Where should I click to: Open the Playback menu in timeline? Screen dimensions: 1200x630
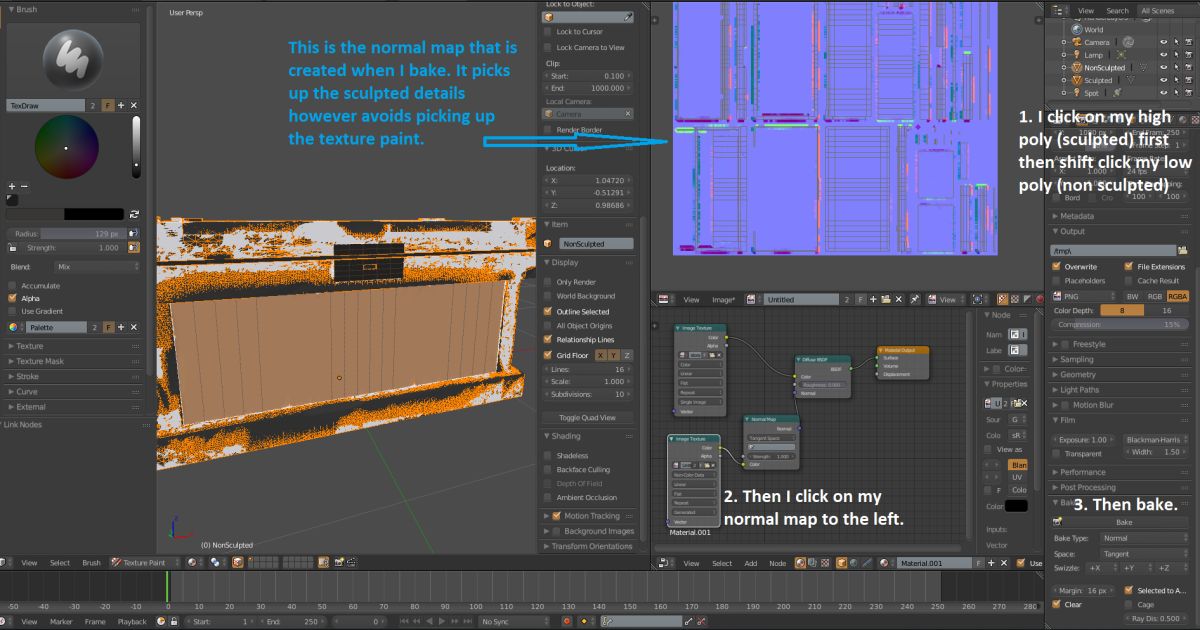(x=132, y=621)
